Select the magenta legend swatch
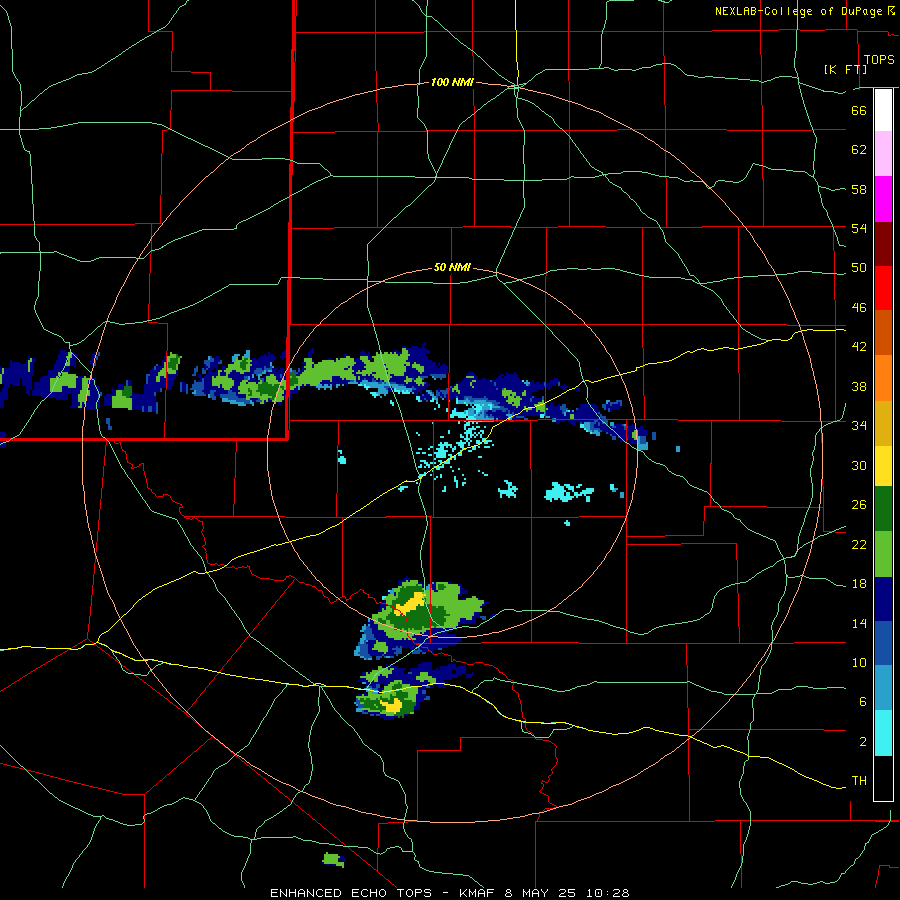The image size is (900, 900). pos(883,199)
